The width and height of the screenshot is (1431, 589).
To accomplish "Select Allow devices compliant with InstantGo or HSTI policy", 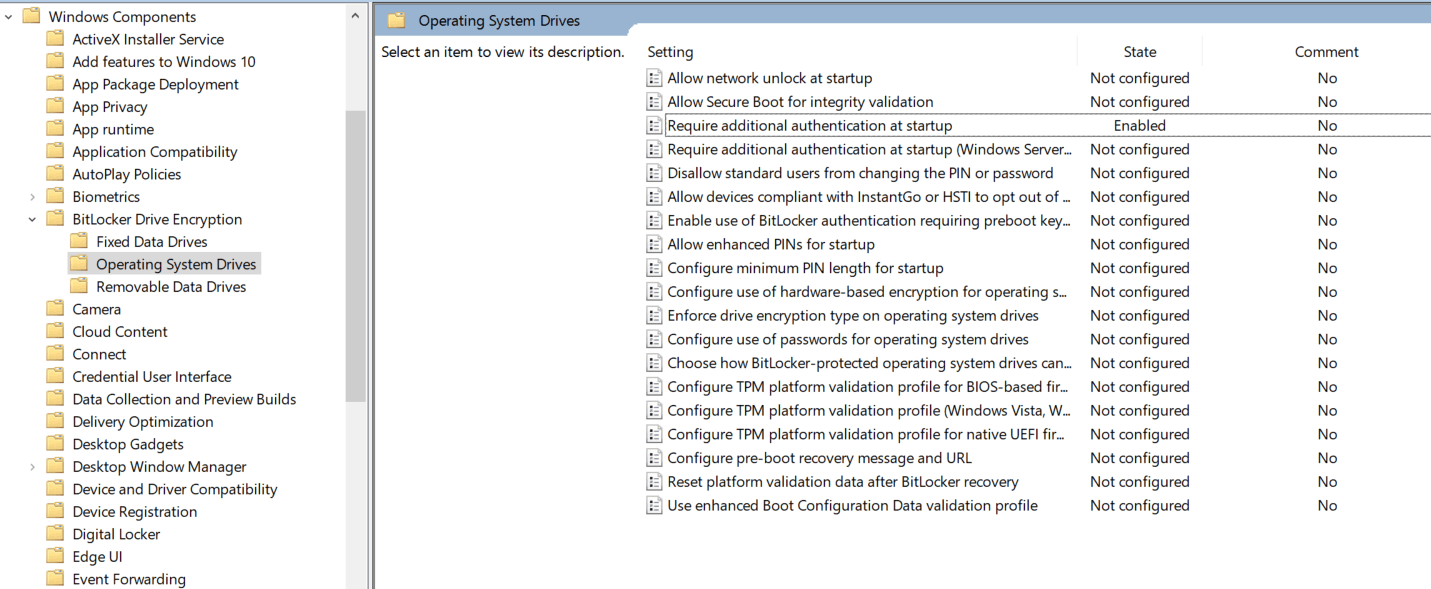I will point(869,197).
